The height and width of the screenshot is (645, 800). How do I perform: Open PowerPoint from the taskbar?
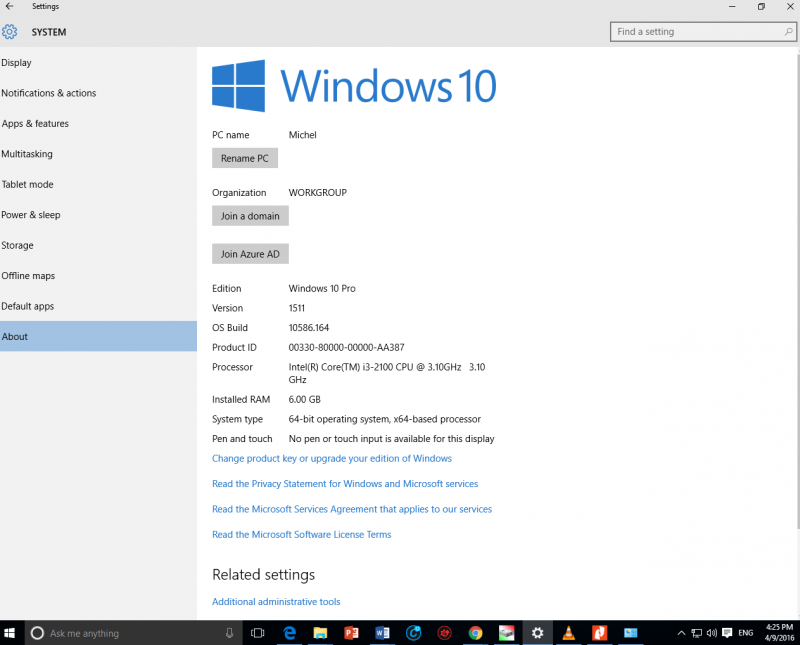pyautogui.click(x=351, y=633)
